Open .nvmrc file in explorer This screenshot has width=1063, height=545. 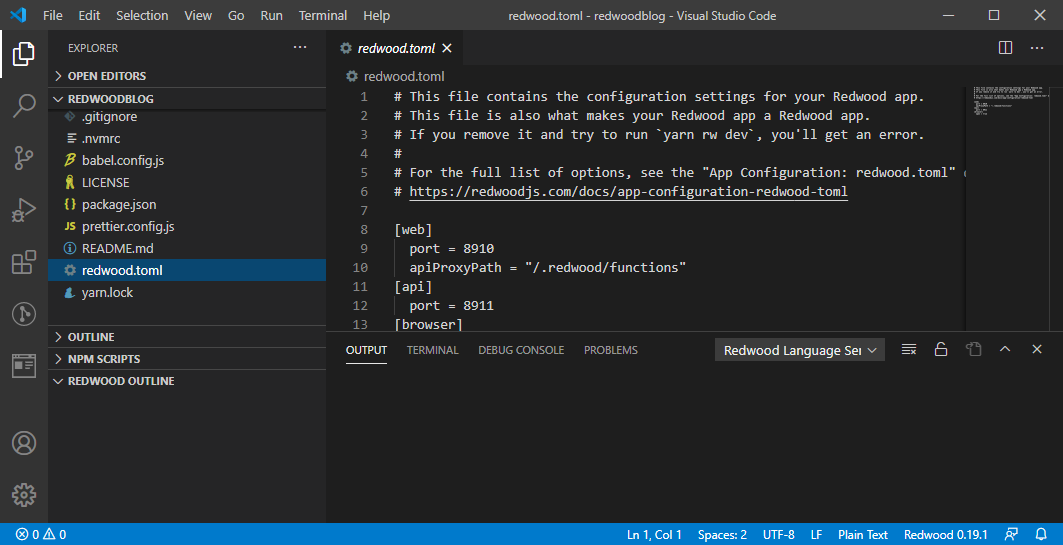(187, 138)
